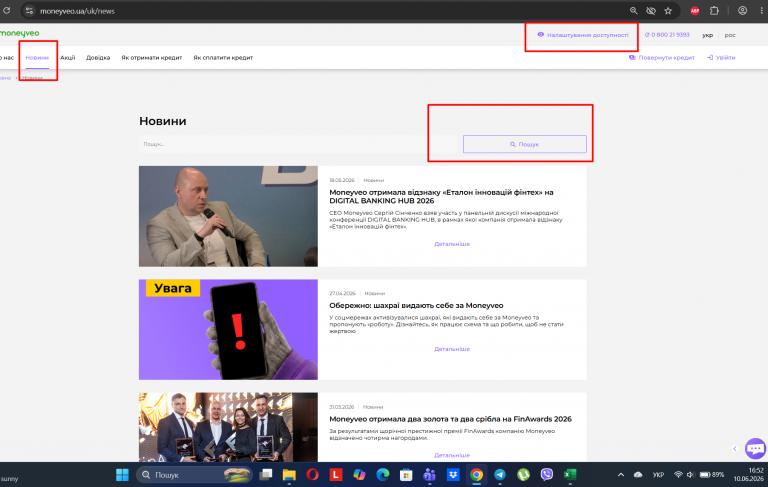
Task: Click the battery 89% indicator
Action: 712,475
